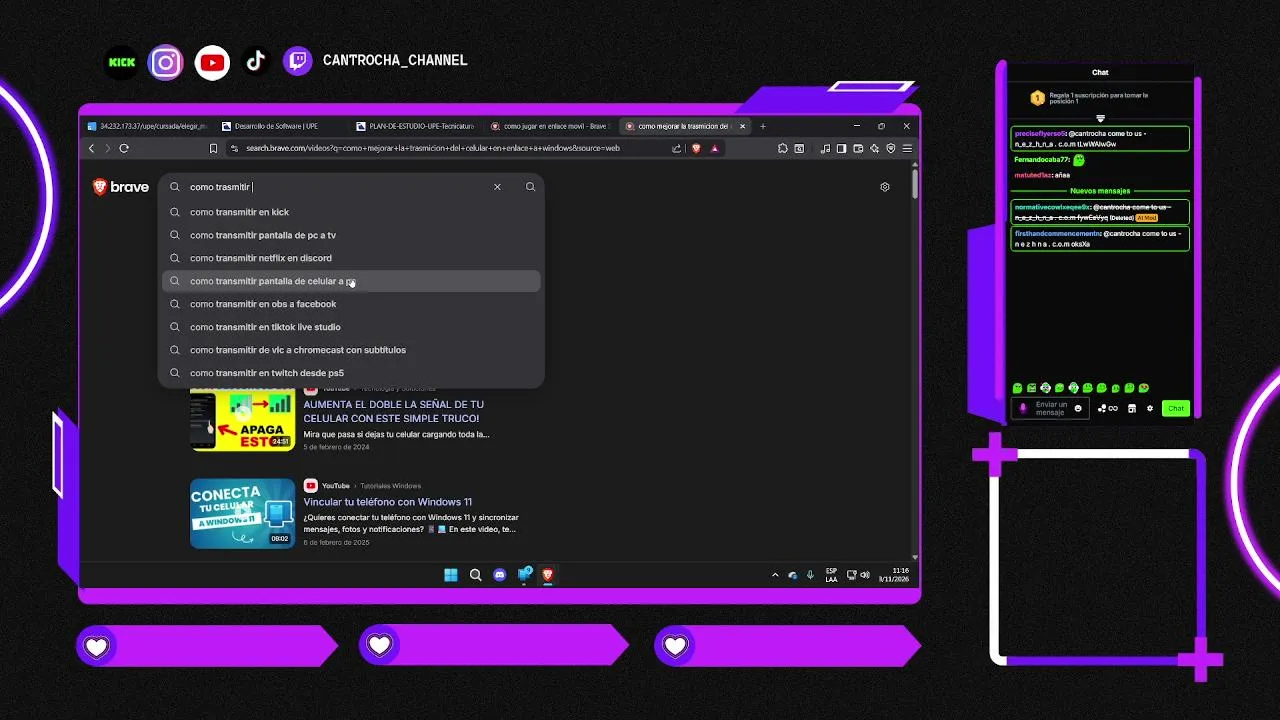Image resolution: width=1280 pixels, height=720 pixels.
Task: Click the browser forward arrow
Action: pyautogui.click(x=107, y=148)
